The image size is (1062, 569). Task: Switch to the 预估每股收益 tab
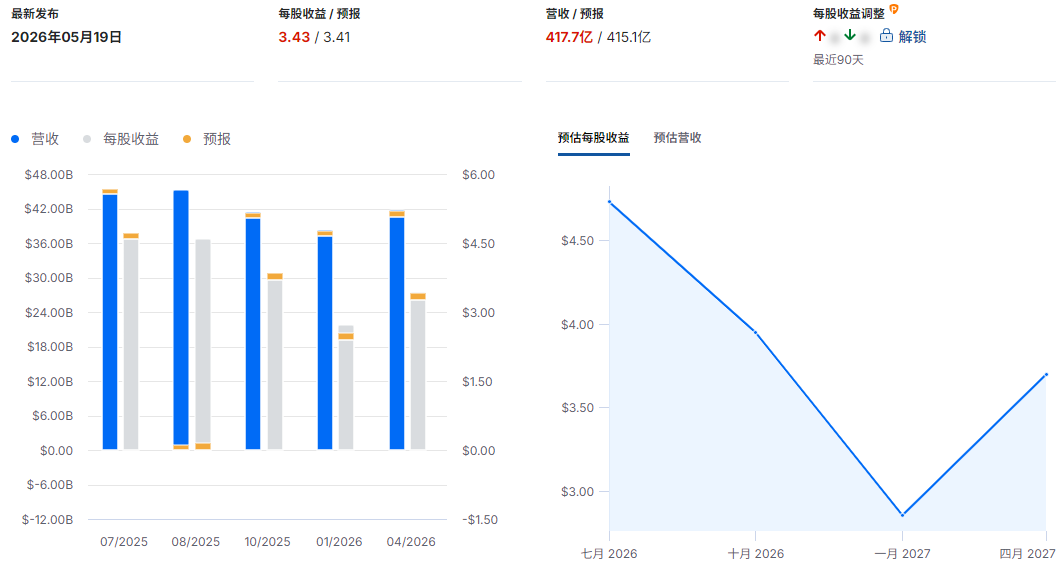click(x=593, y=138)
